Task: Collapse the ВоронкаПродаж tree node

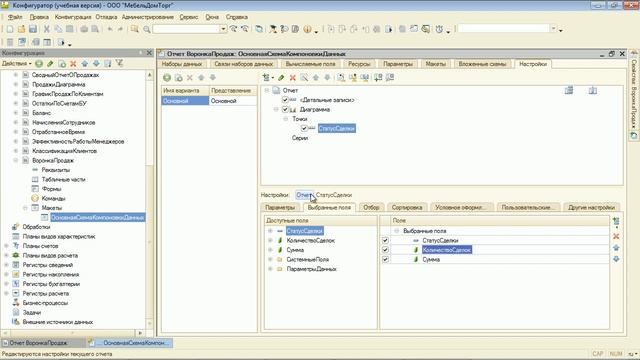Action: coord(16,160)
